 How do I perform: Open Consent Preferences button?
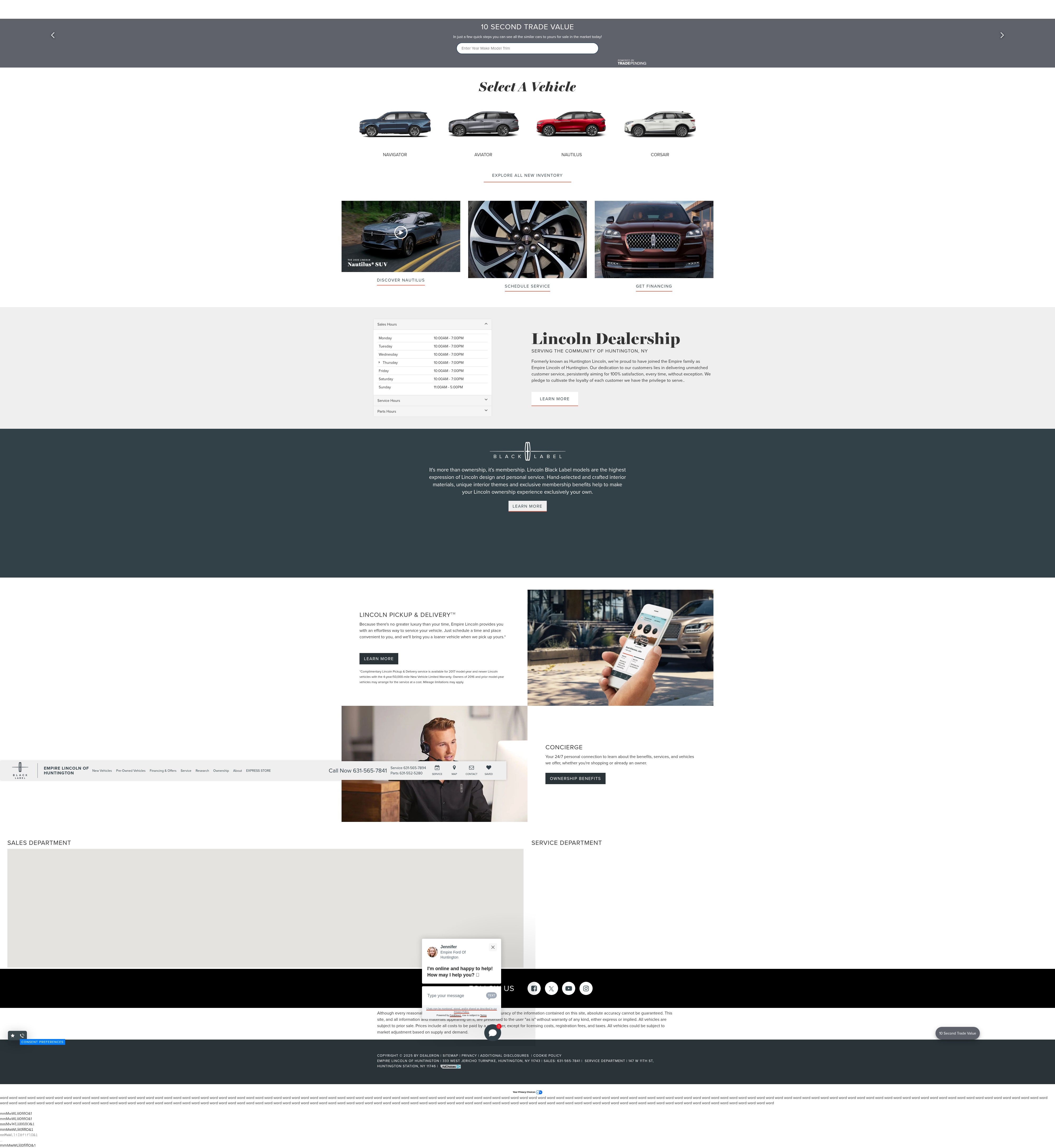pyautogui.click(x=43, y=1042)
